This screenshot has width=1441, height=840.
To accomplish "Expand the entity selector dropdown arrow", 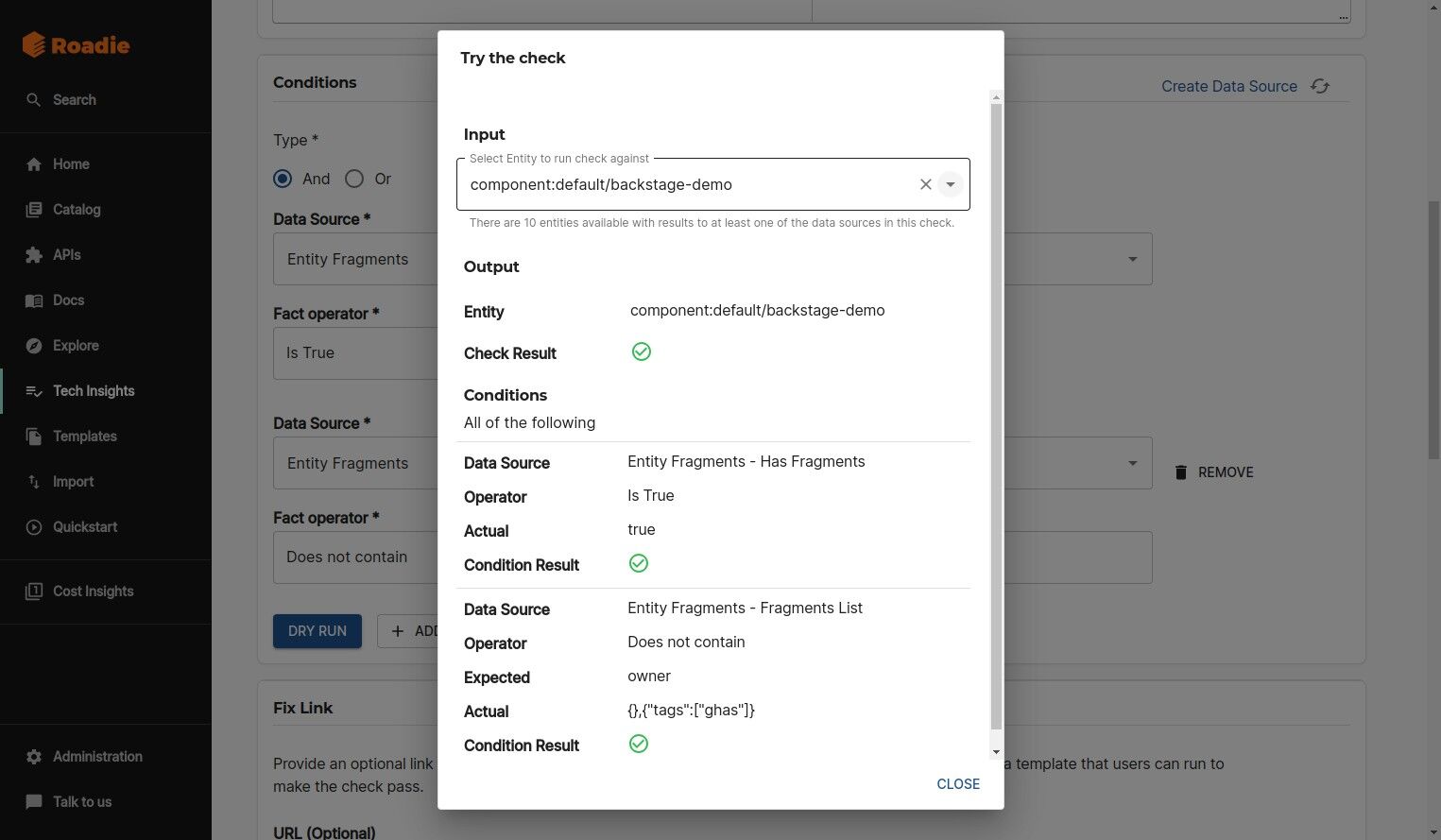I will [x=951, y=184].
